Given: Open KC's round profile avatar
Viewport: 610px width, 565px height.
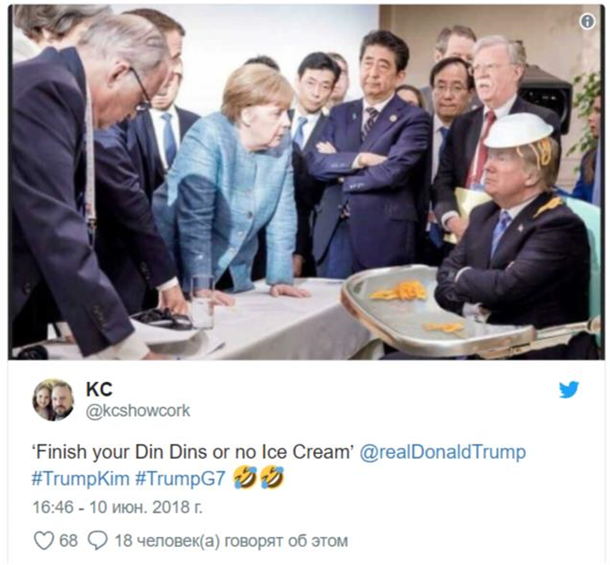Looking at the screenshot, I should [53, 400].
